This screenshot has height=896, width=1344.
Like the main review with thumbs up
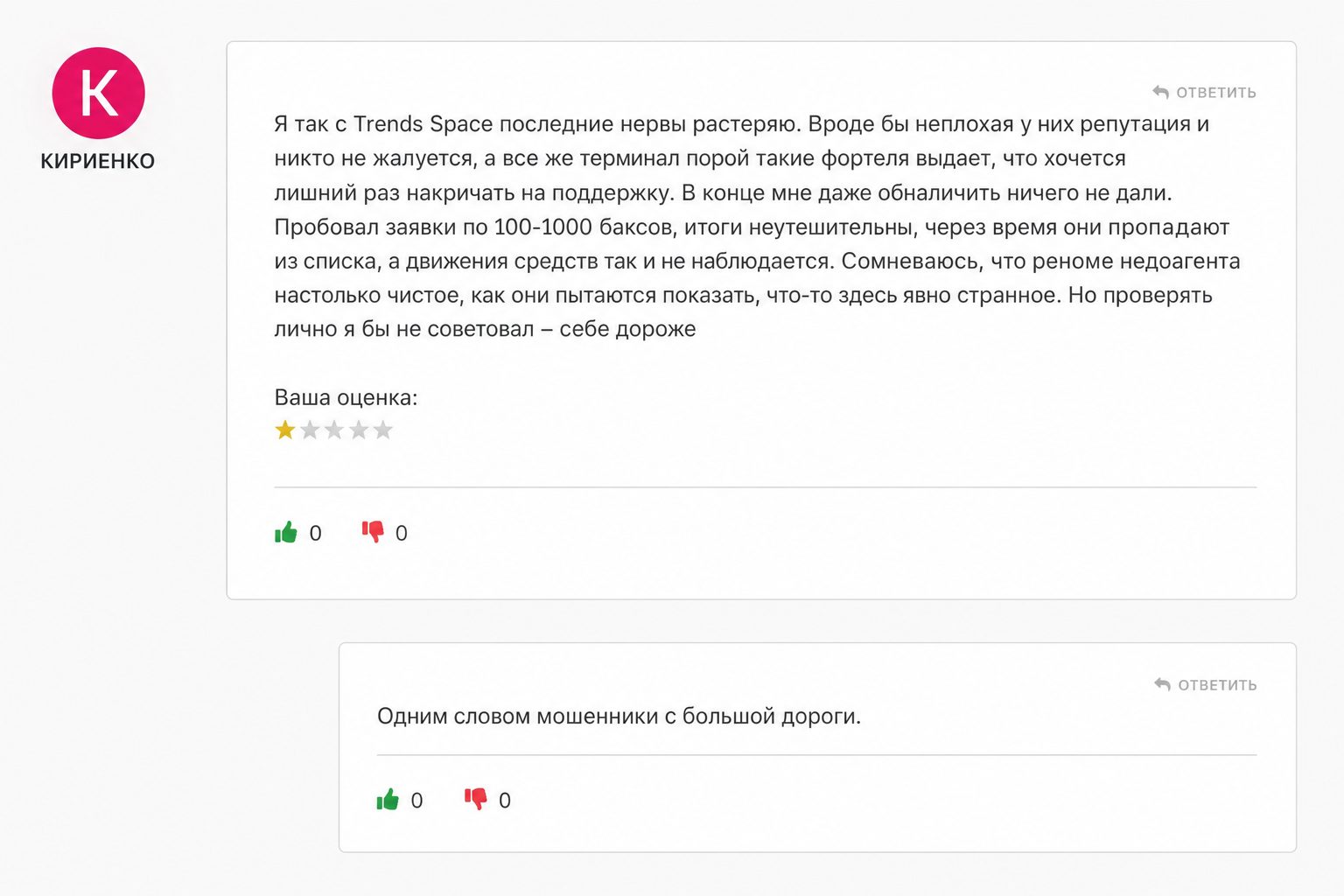(286, 532)
